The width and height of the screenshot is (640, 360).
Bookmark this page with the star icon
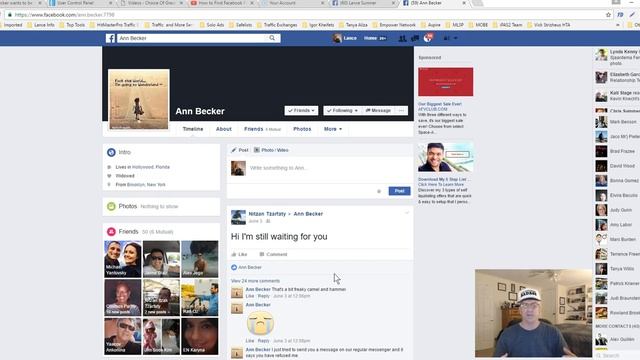pyautogui.click(x=608, y=15)
